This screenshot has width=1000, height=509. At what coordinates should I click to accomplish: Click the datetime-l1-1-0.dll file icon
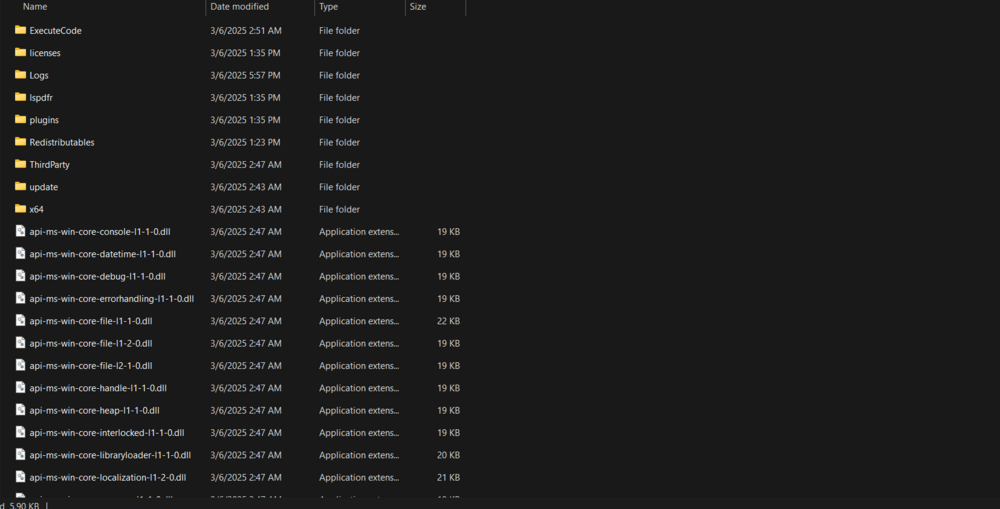point(20,253)
